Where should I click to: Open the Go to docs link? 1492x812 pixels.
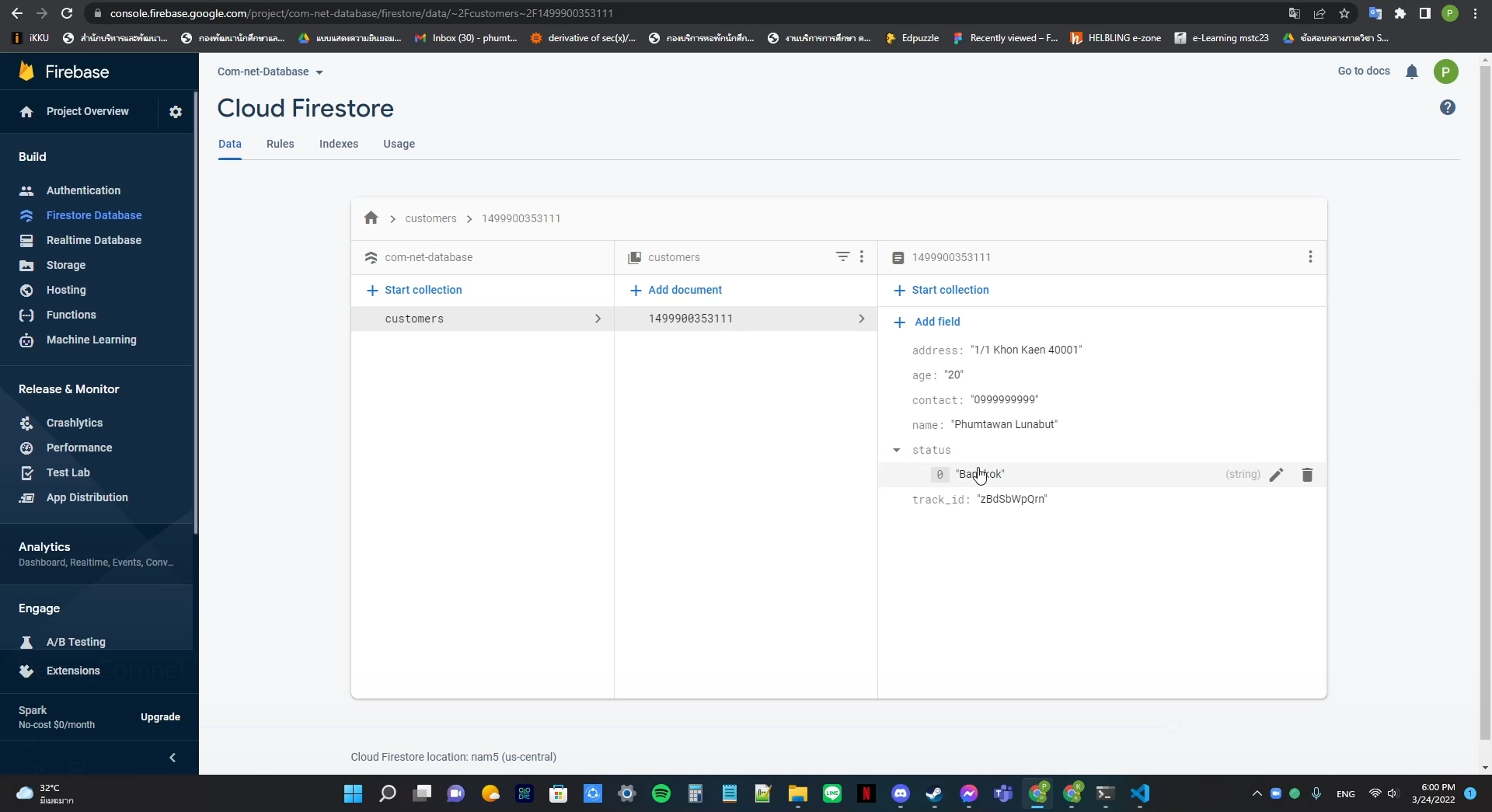click(x=1364, y=71)
